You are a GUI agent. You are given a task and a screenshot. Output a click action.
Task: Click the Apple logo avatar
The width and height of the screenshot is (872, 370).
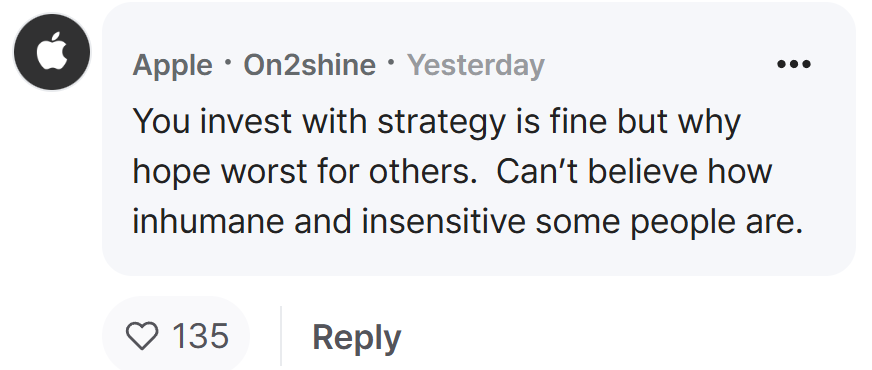(52, 52)
